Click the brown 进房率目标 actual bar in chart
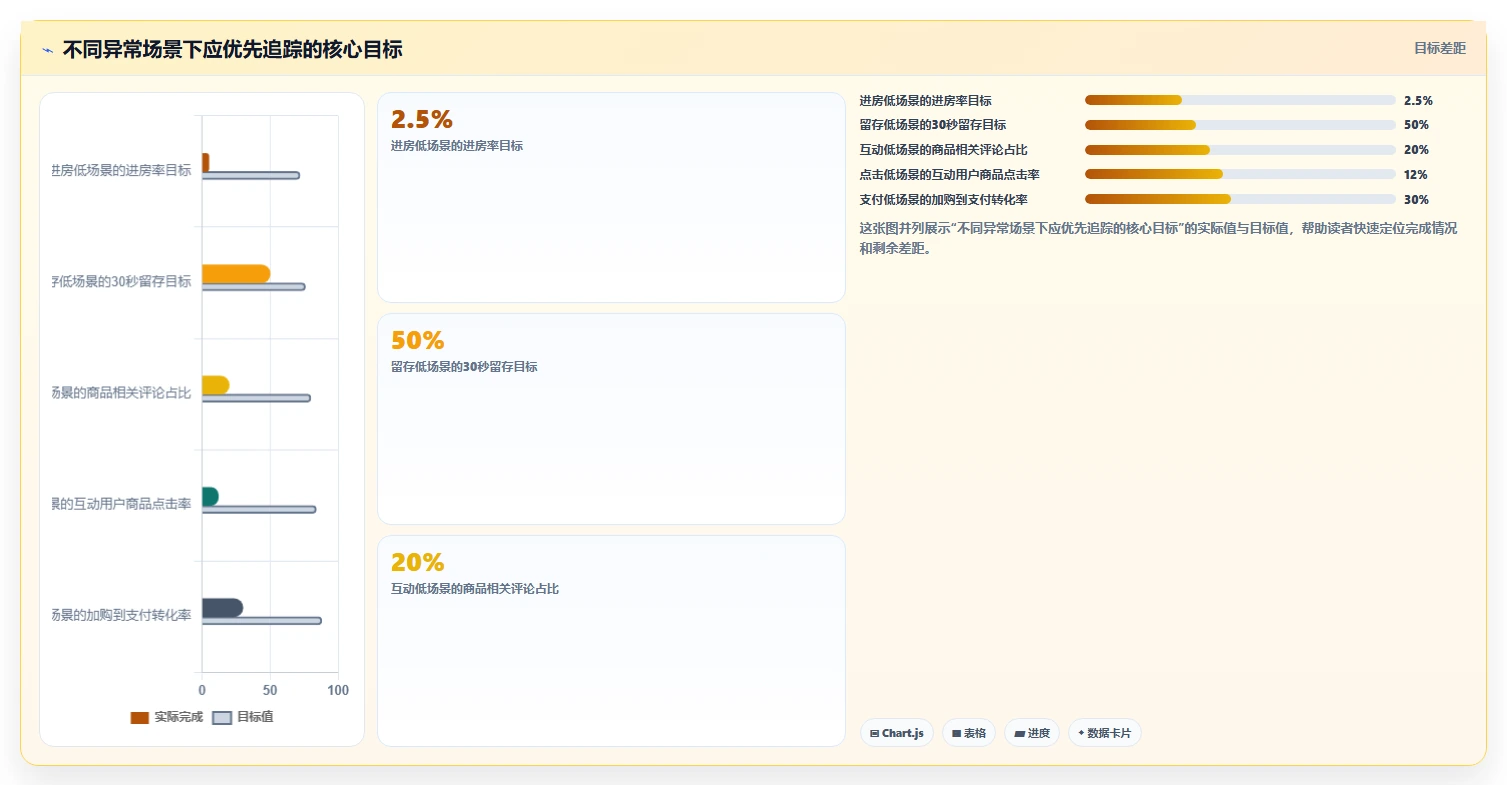This screenshot has width=1507, height=785. click(205, 162)
